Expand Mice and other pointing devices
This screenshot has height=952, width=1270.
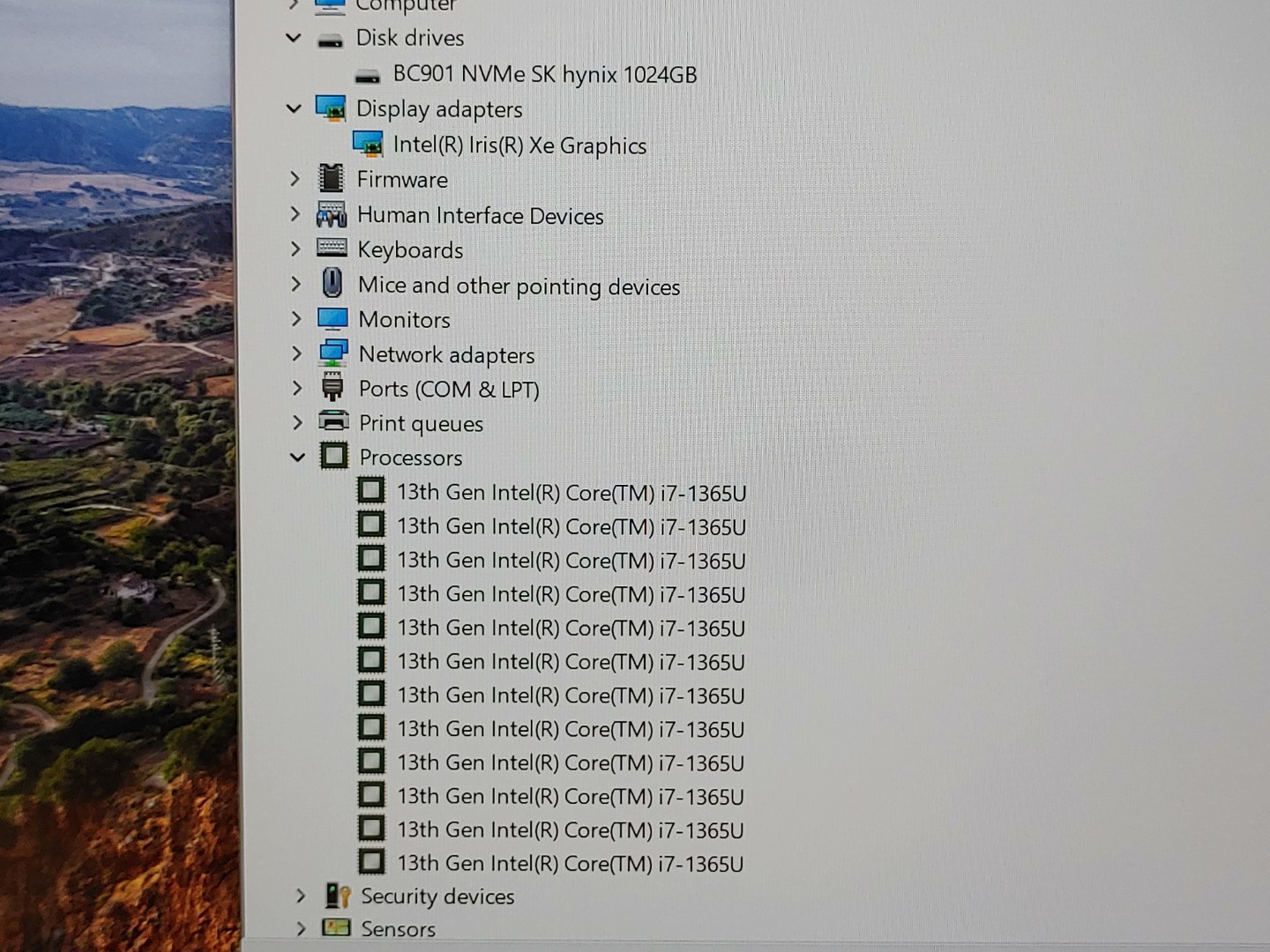[x=296, y=284]
